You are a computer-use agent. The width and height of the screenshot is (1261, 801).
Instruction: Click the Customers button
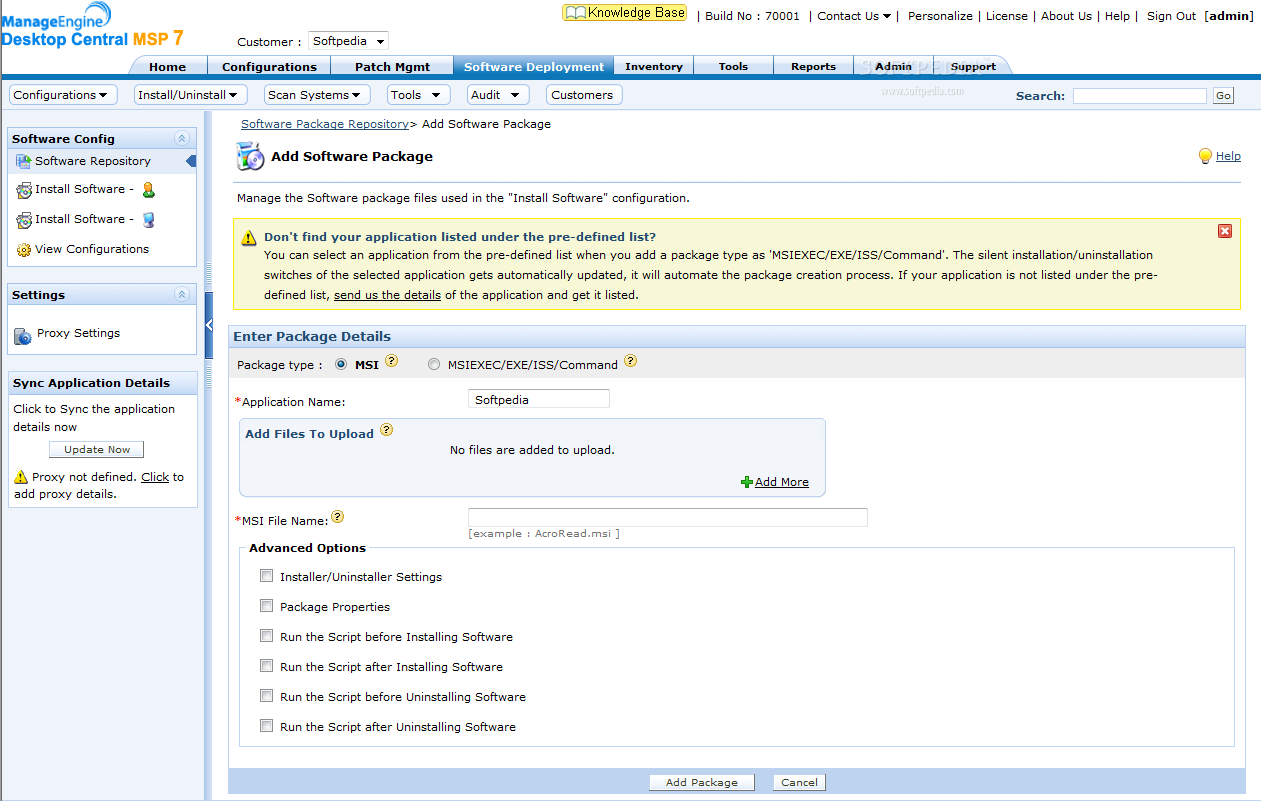point(582,95)
